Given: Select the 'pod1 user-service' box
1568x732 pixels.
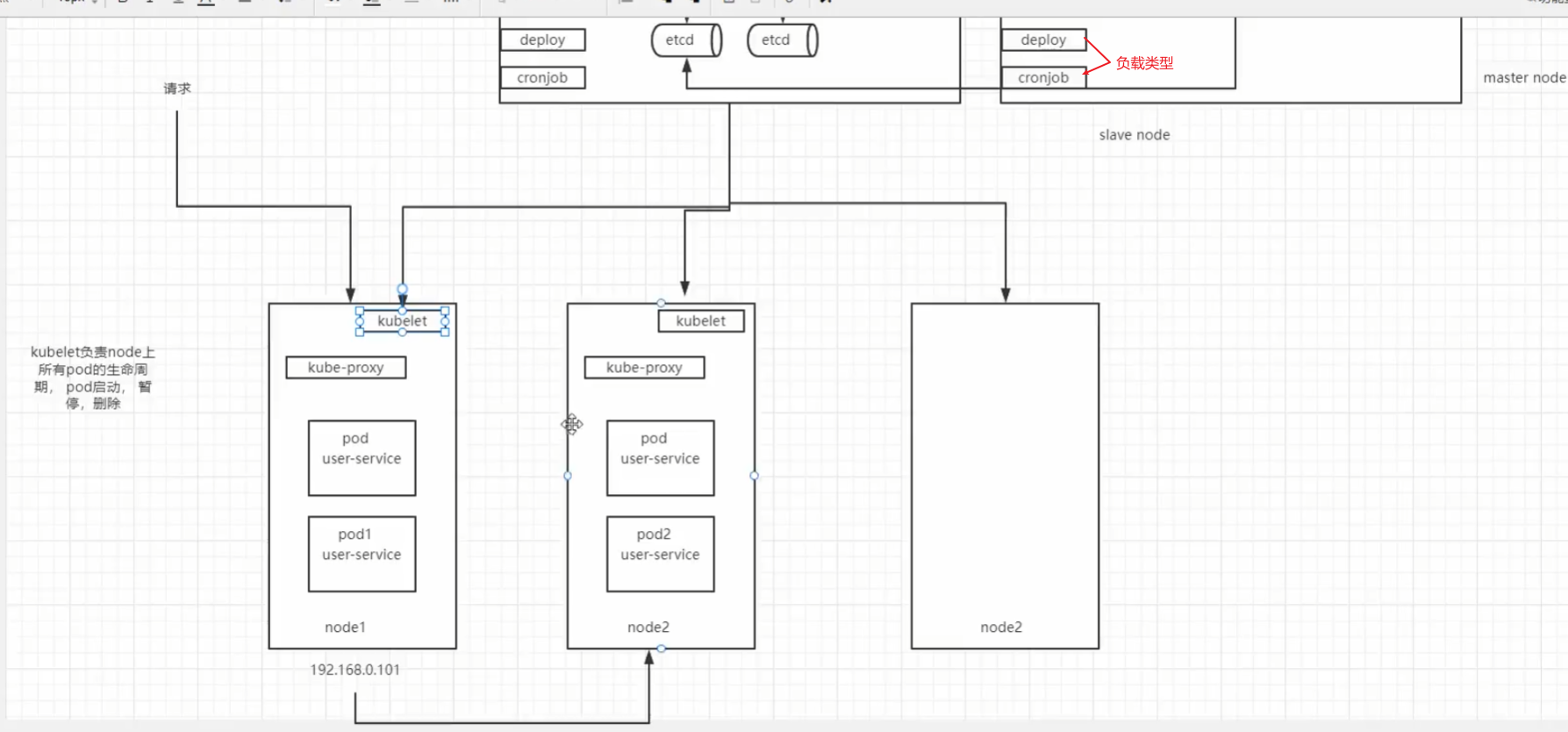Looking at the screenshot, I should (362, 554).
